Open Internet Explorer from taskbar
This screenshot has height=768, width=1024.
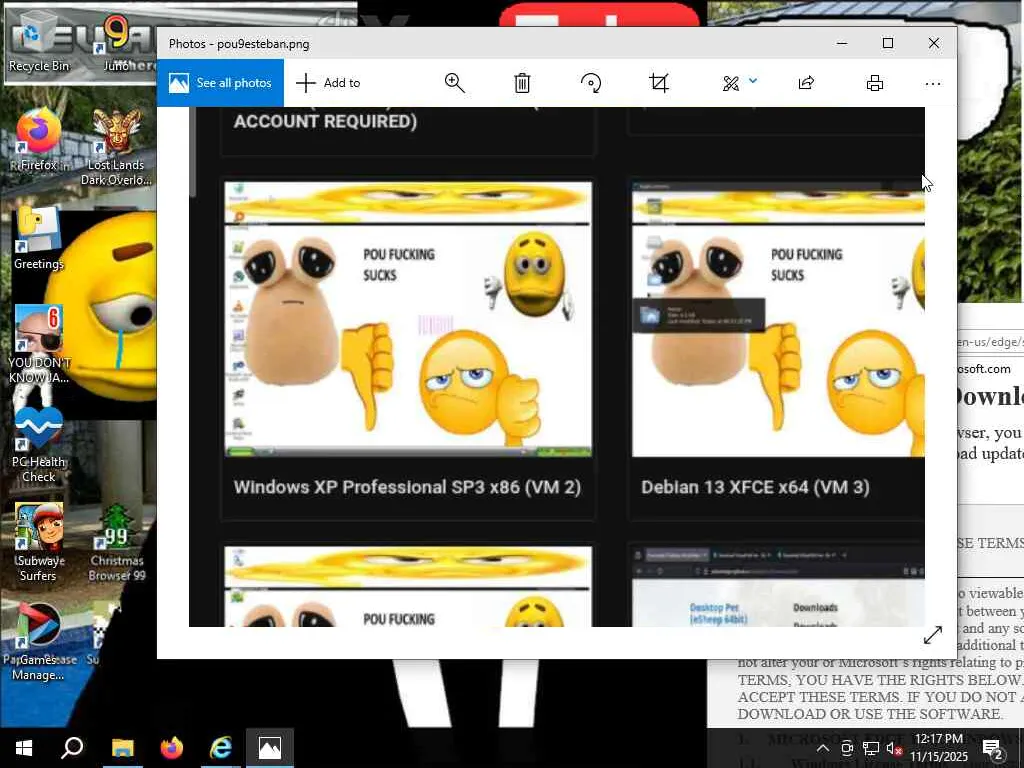tap(221, 748)
